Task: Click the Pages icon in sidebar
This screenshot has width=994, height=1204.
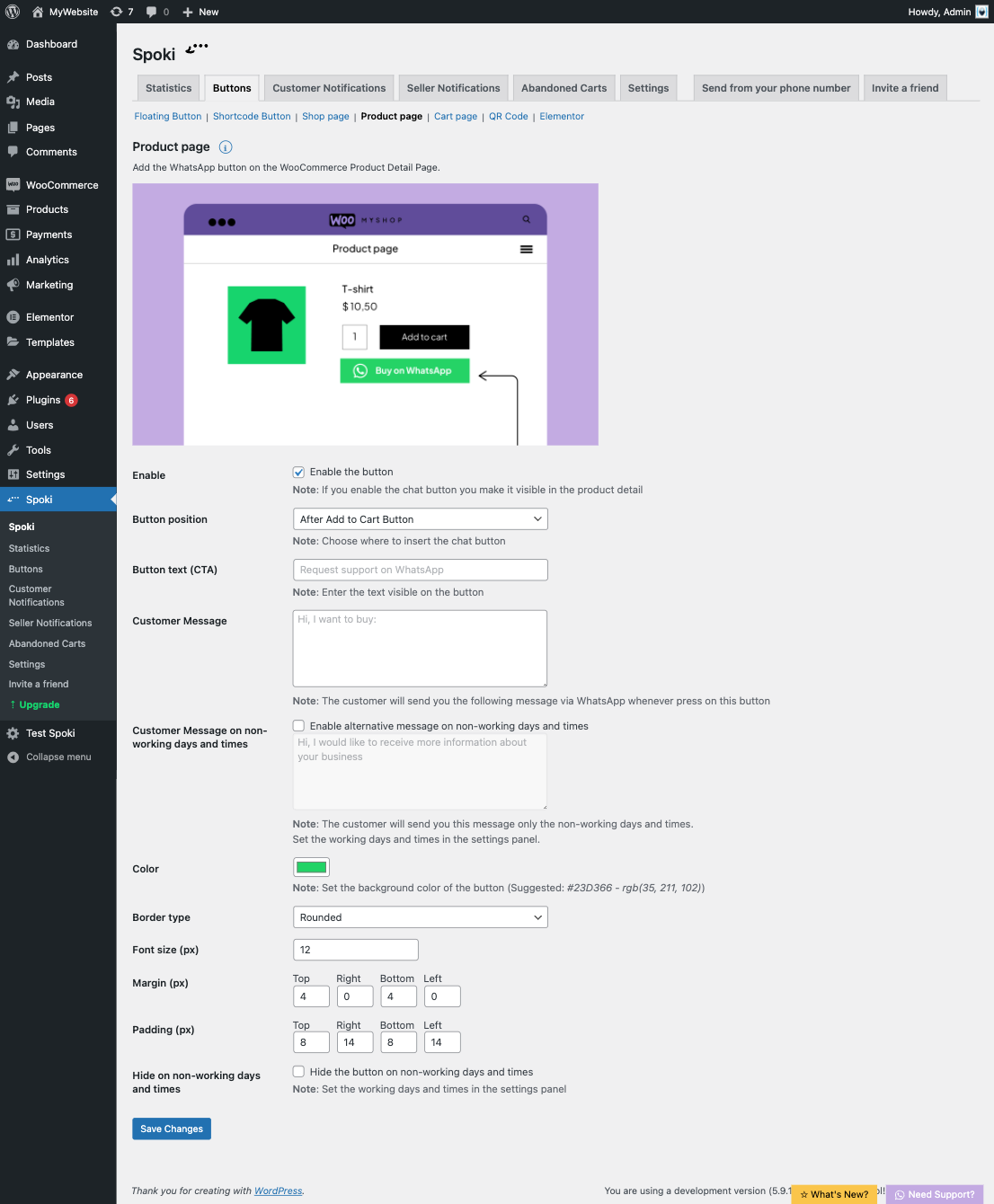Action: 13,128
